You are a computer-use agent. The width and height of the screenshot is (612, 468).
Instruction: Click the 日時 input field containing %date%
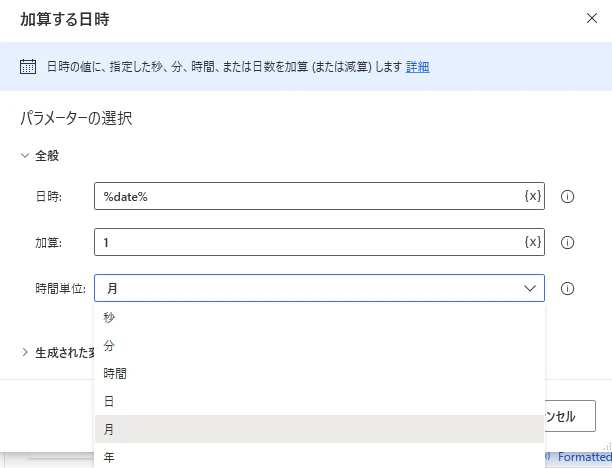[319, 196]
